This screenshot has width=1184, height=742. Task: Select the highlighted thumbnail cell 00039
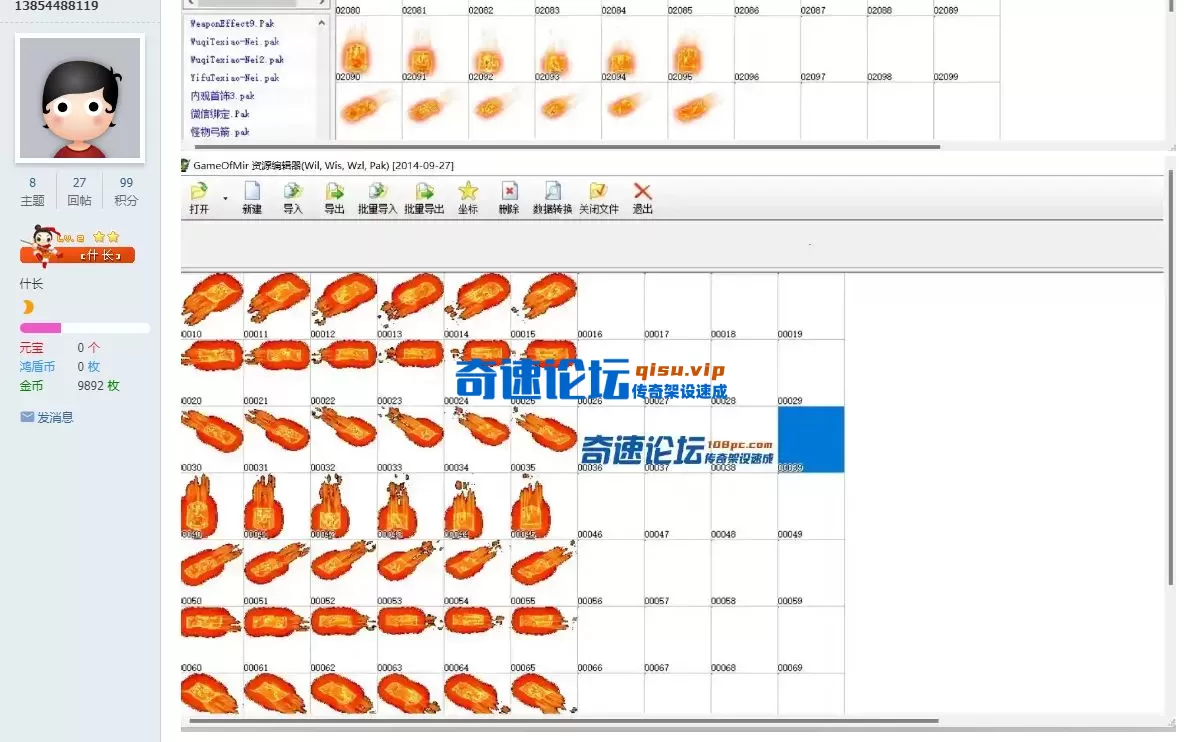[811, 439]
